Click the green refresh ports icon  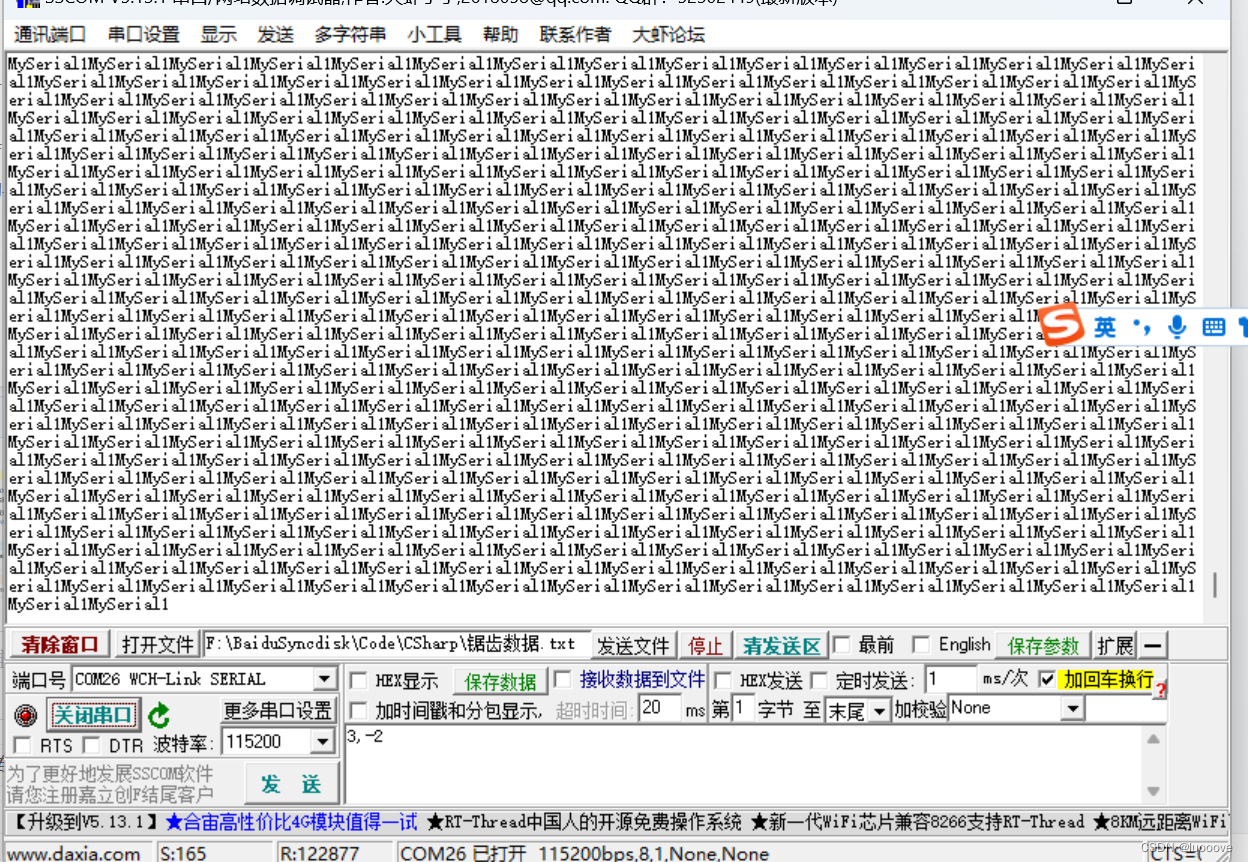159,715
